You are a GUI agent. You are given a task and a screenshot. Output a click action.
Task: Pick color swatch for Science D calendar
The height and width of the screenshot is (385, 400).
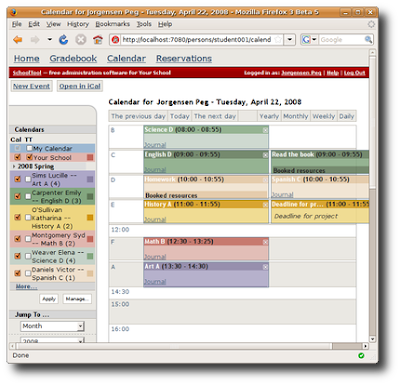(x=90, y=256)
